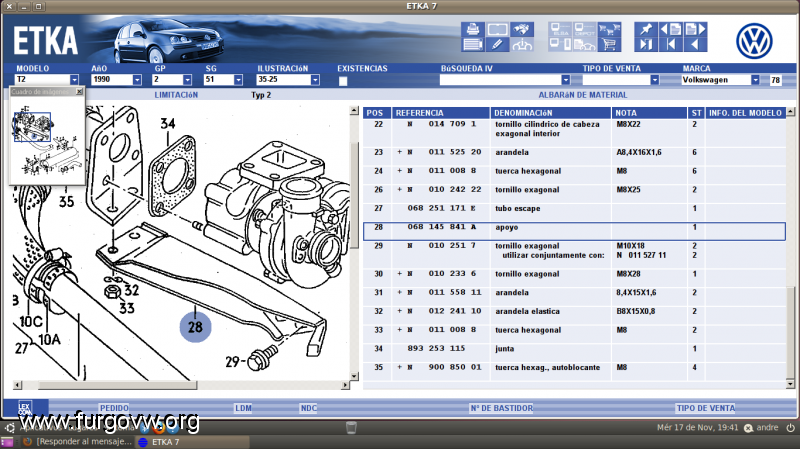Switch to Responder al mensaje taskbar window
This screenshot has height=449, width=800.
coord(78,442)
